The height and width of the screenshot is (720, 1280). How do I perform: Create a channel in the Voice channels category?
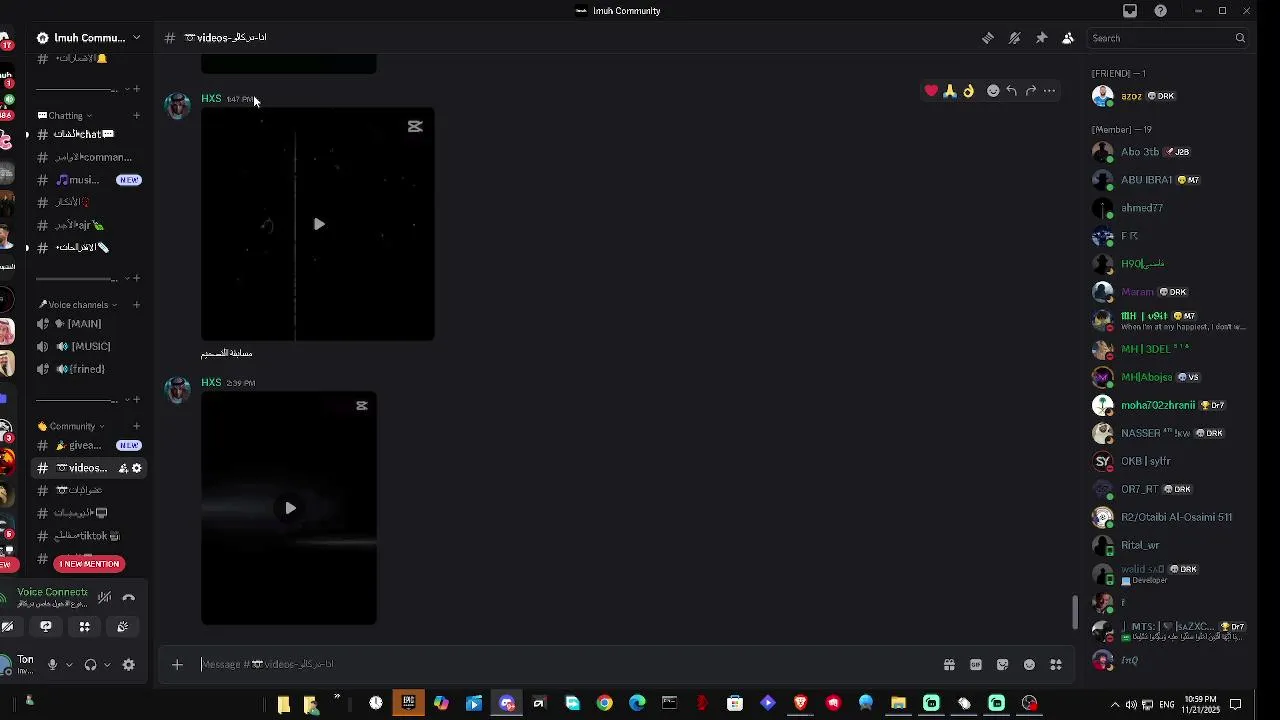(x=137, y=305)
